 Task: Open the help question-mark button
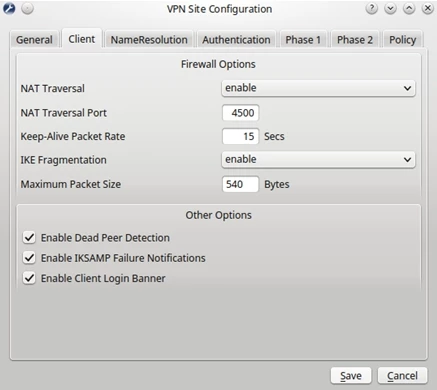point(372,9)
